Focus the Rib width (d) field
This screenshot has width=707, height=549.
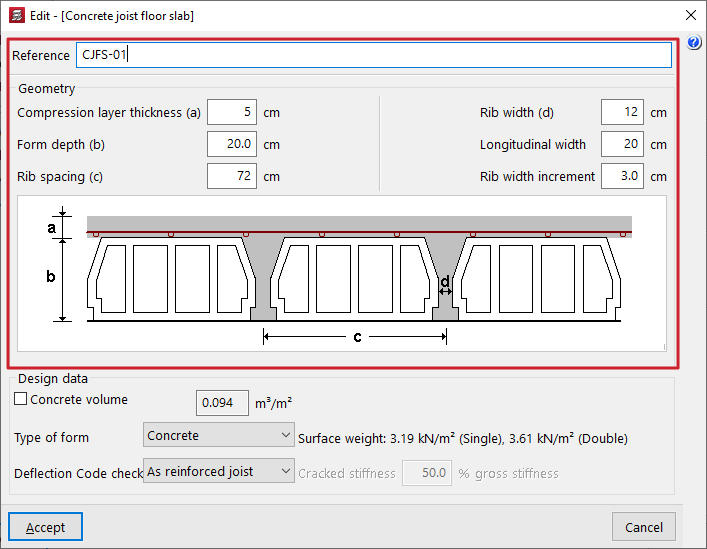621,113
